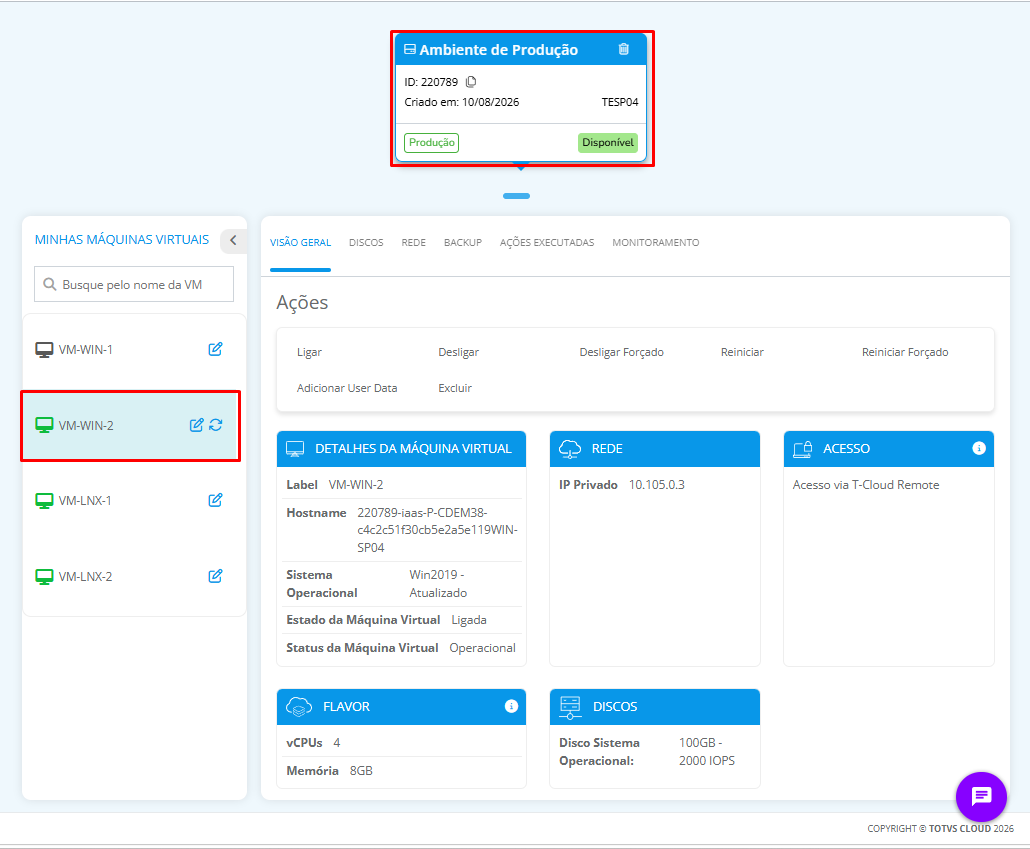Viewport: 1030px width, 849px height.
Task: Focus the Busque pelo nome da VM search field
Action: coord(134,284)
